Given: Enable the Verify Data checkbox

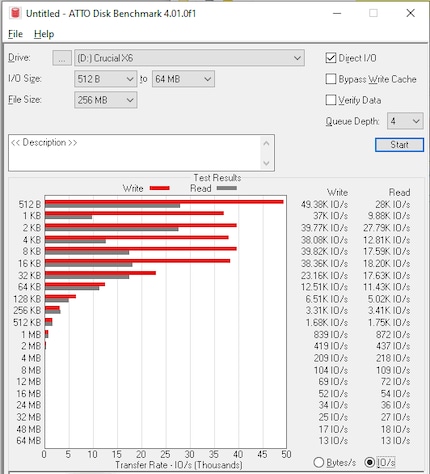Looking at the screenshot, I should [331, 100].
